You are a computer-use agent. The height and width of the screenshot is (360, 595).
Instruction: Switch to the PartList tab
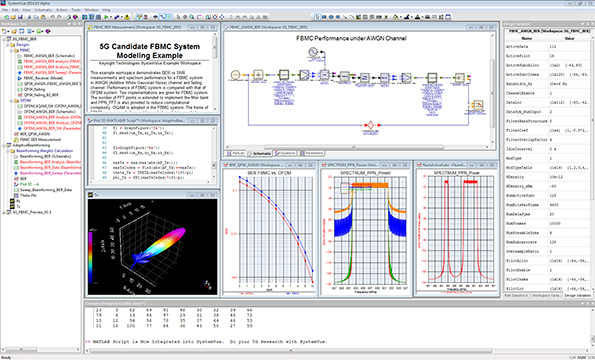(235, 153)
